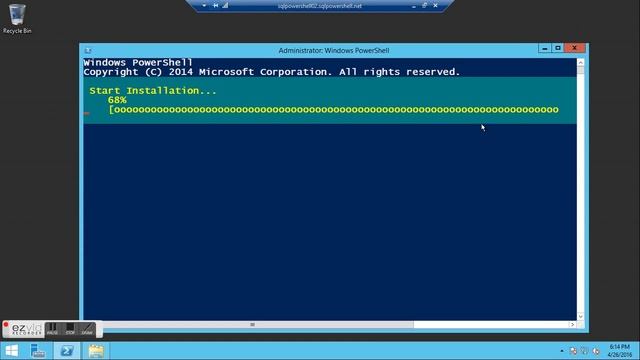Click the PowerShell title bar text
The height and width of the screenshot is (360, 640).
click(333, 51)
